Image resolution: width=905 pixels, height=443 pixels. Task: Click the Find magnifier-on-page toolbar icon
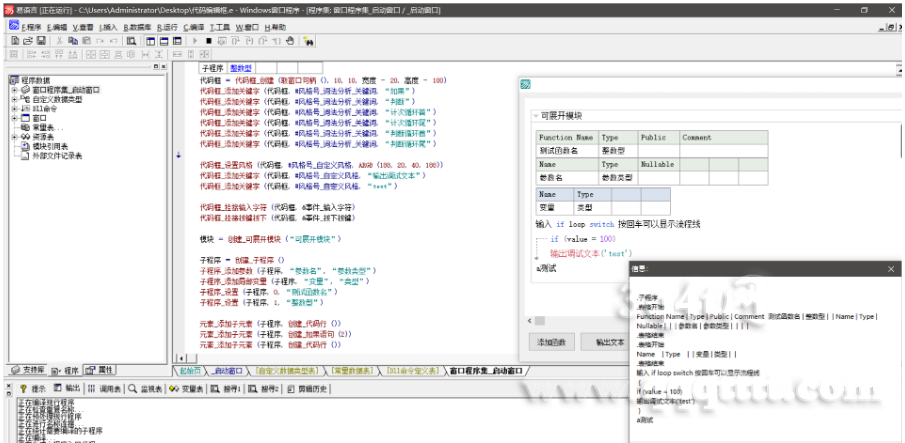click(132, 41)
